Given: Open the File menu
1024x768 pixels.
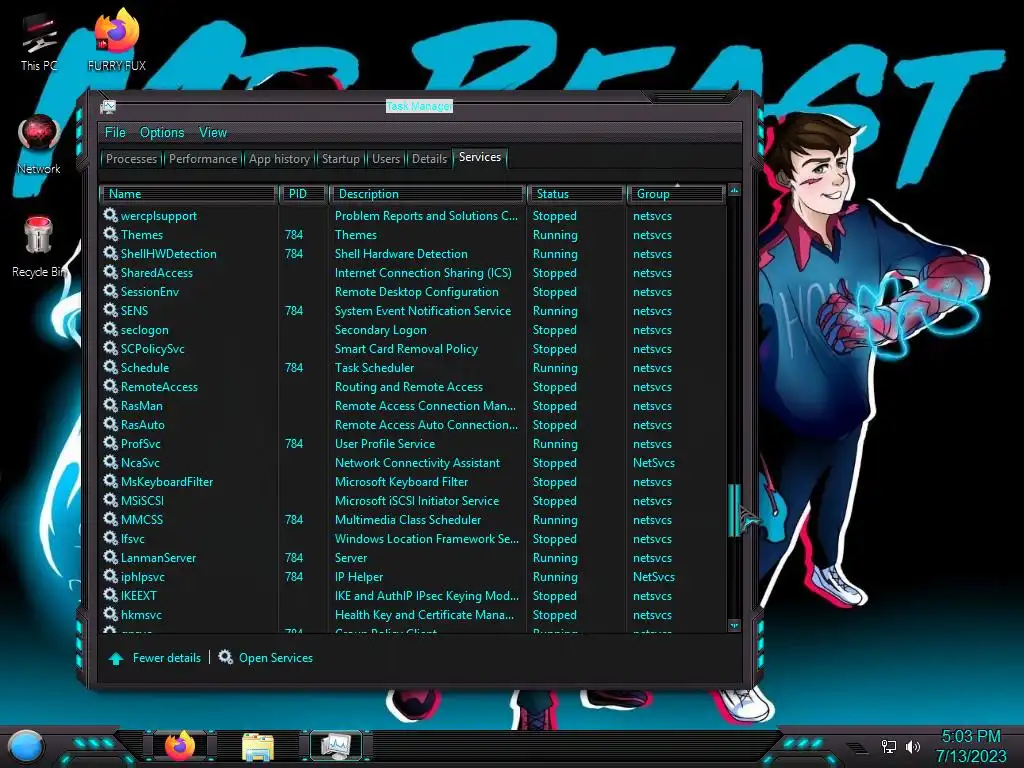Looking at the screenshot, I should coord(115,132).
